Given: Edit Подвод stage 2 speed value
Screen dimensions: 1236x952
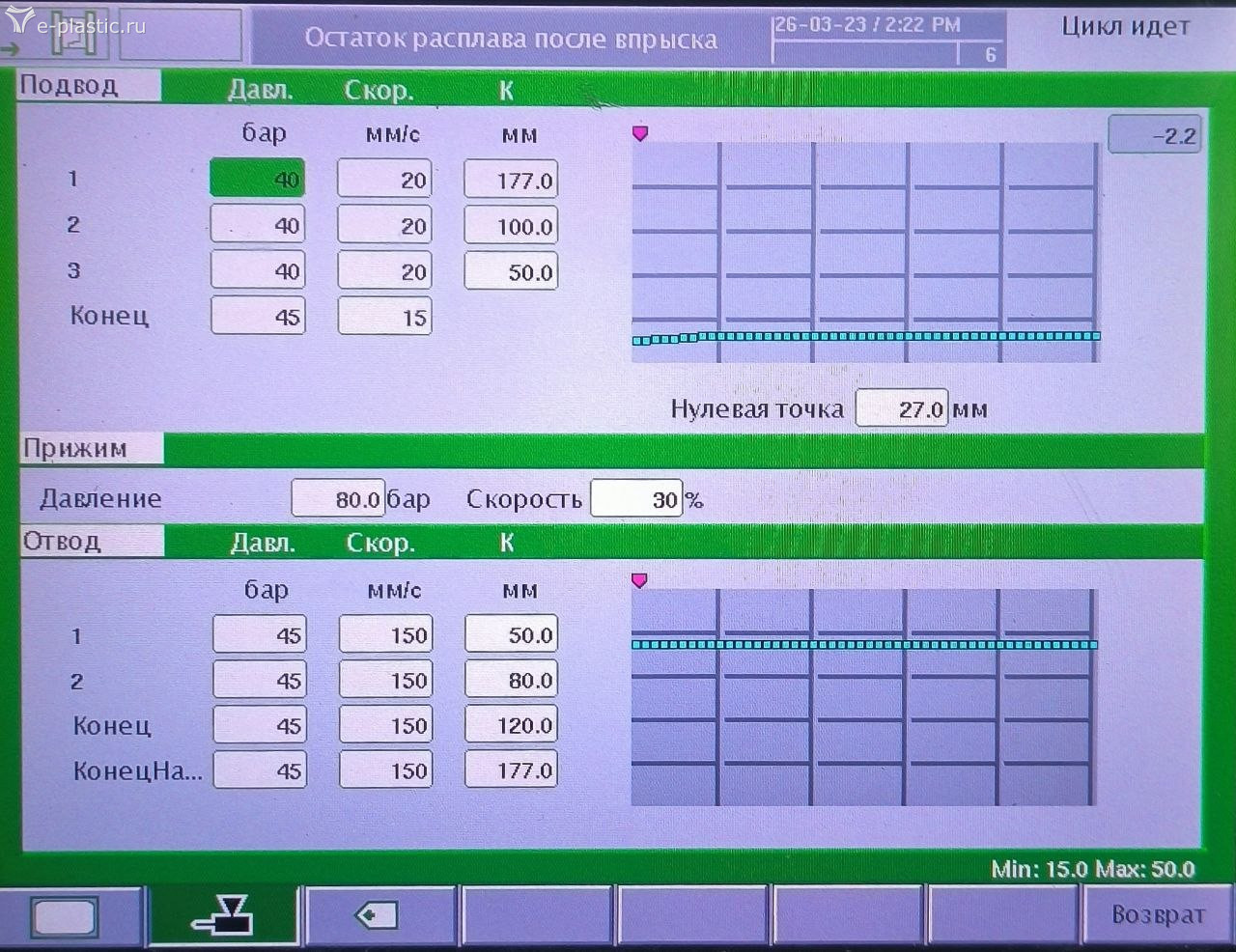Looking at the screenshot, I should (384, 226).
